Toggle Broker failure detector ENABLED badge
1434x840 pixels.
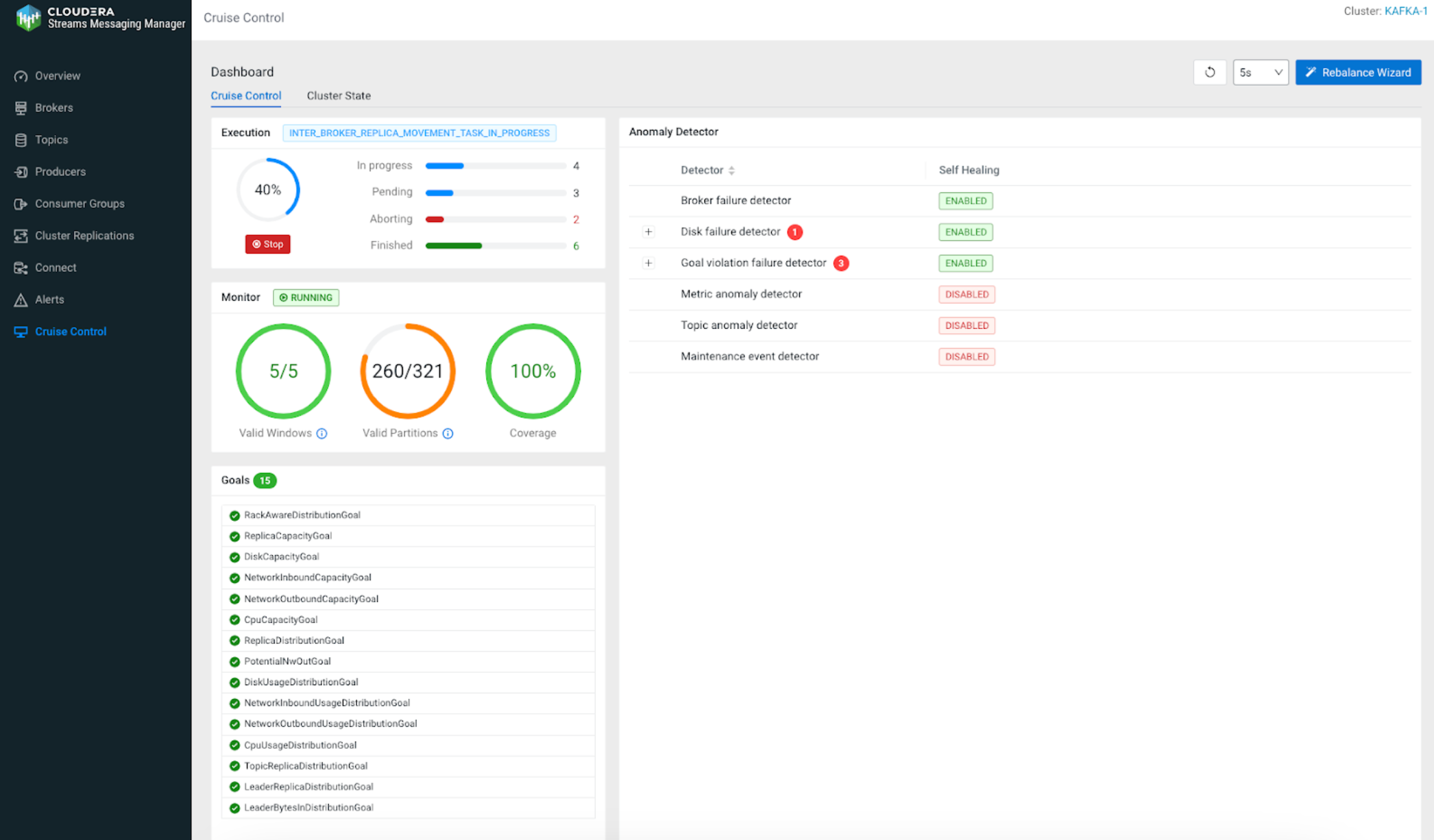(x=965, y=201)
